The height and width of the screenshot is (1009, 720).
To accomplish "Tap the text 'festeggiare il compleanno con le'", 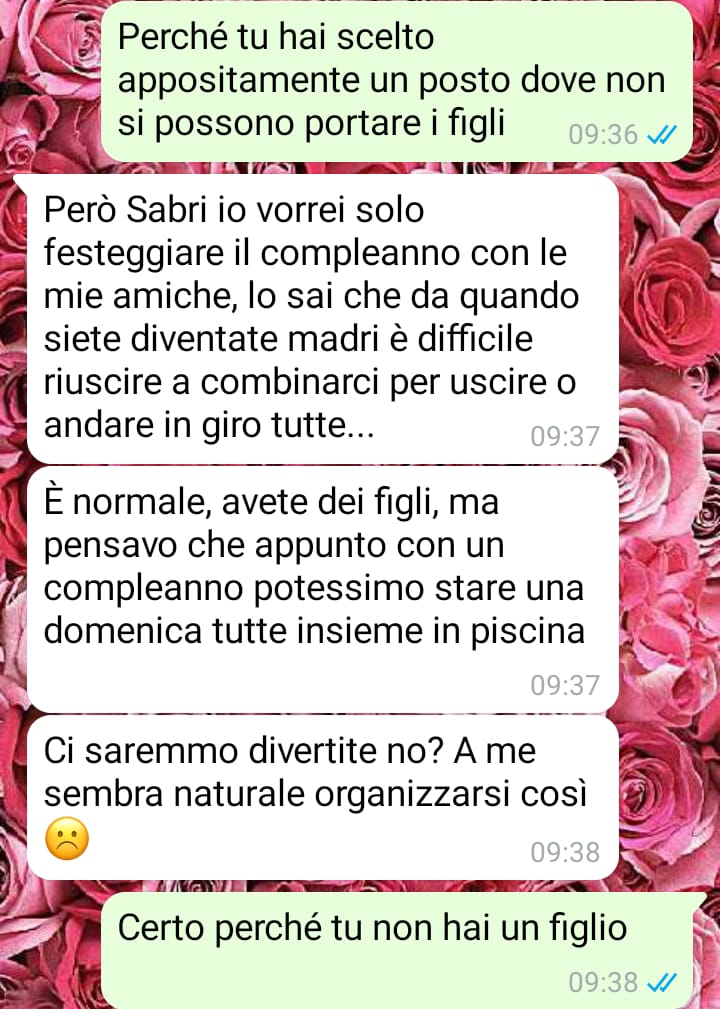I will click(x=305, y=254).
